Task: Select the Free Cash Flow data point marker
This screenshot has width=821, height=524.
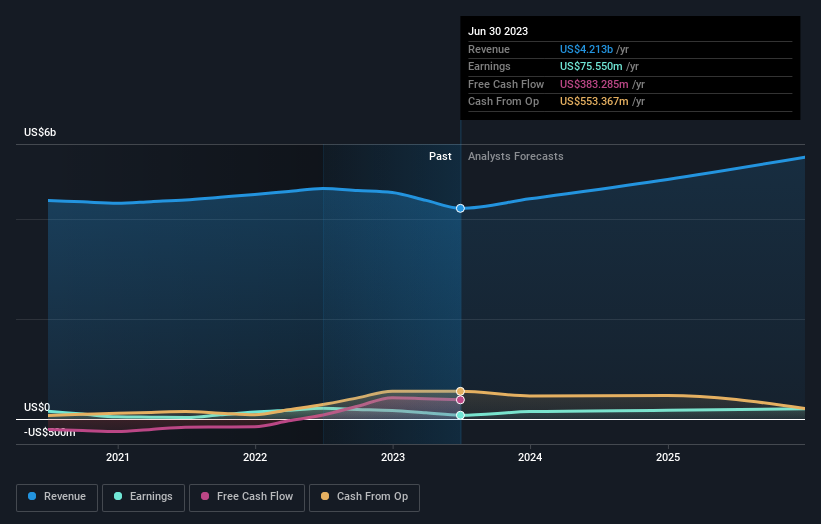Action: pos(460,400)
